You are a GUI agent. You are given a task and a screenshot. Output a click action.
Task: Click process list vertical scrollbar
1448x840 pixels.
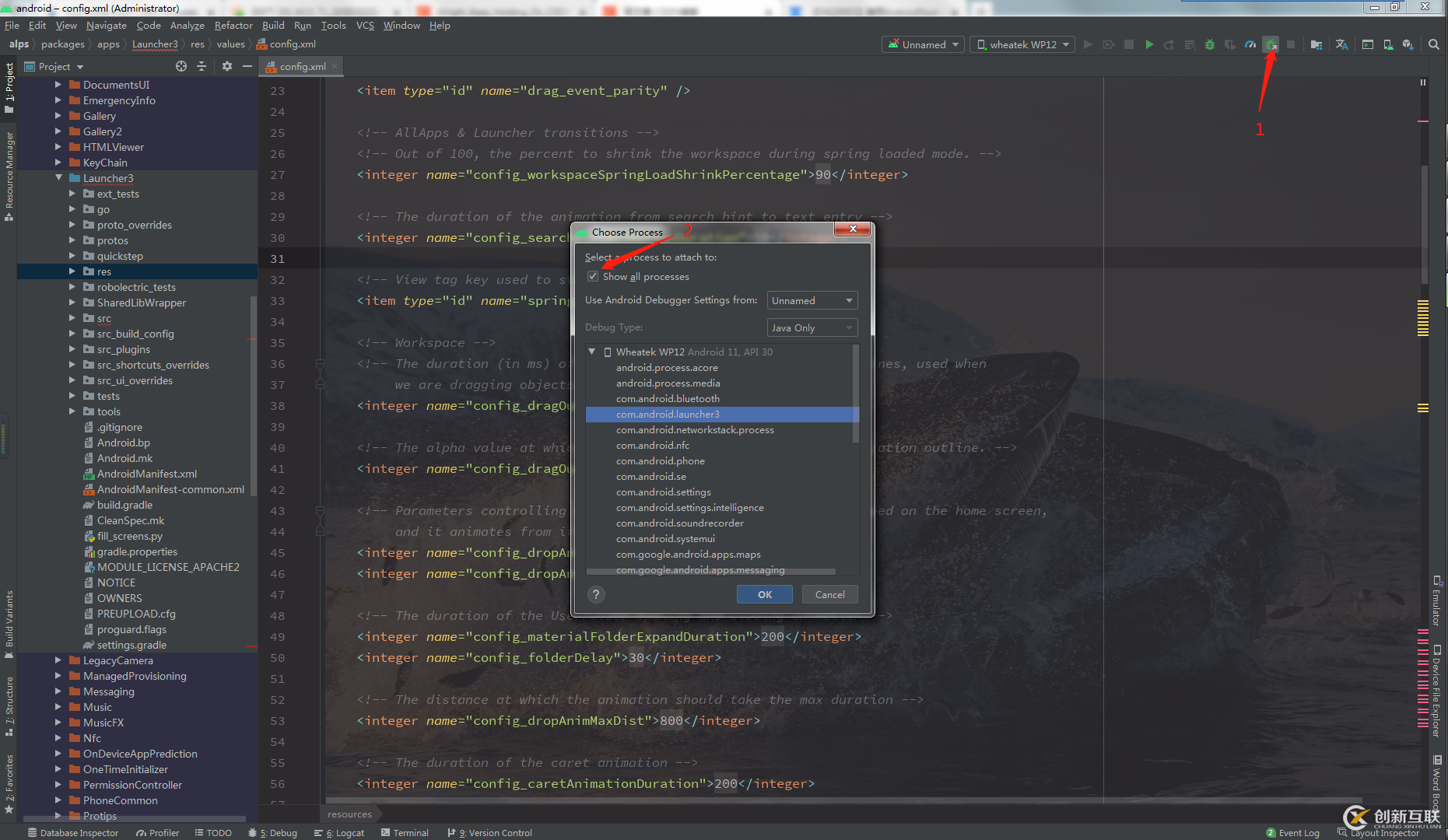pyautogui.click(x=856, y=394)
